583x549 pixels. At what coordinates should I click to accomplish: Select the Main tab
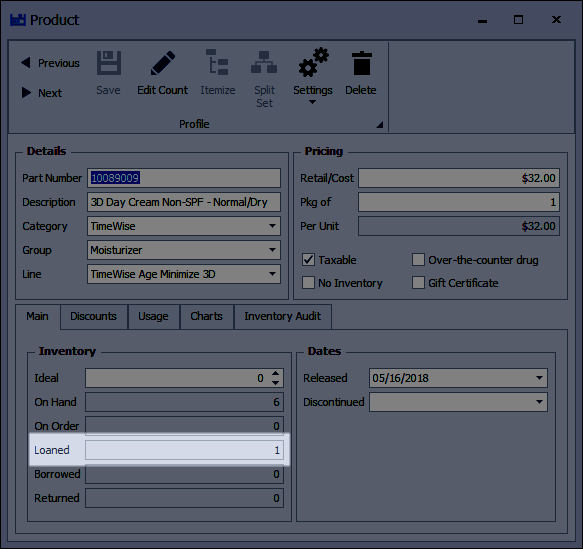(38, 316)
